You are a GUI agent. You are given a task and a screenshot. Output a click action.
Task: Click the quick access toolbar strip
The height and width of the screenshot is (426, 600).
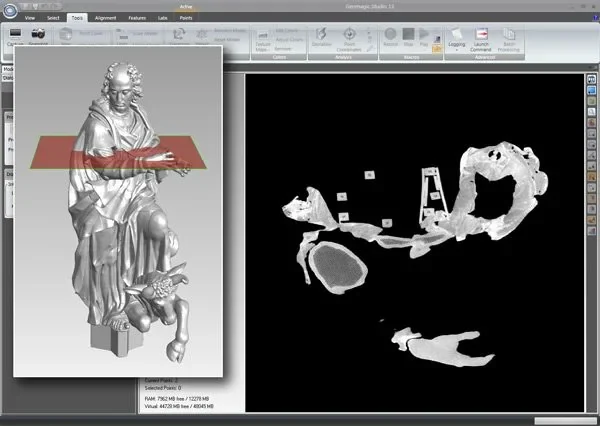(40, 7)
